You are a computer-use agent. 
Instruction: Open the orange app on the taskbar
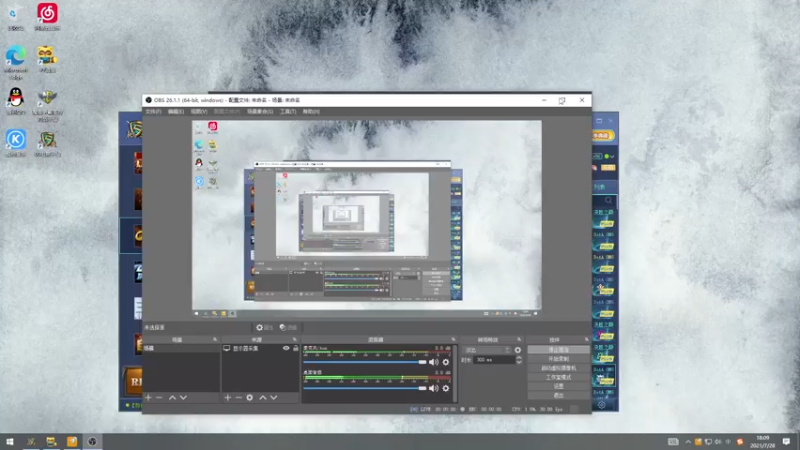point(72,441)
